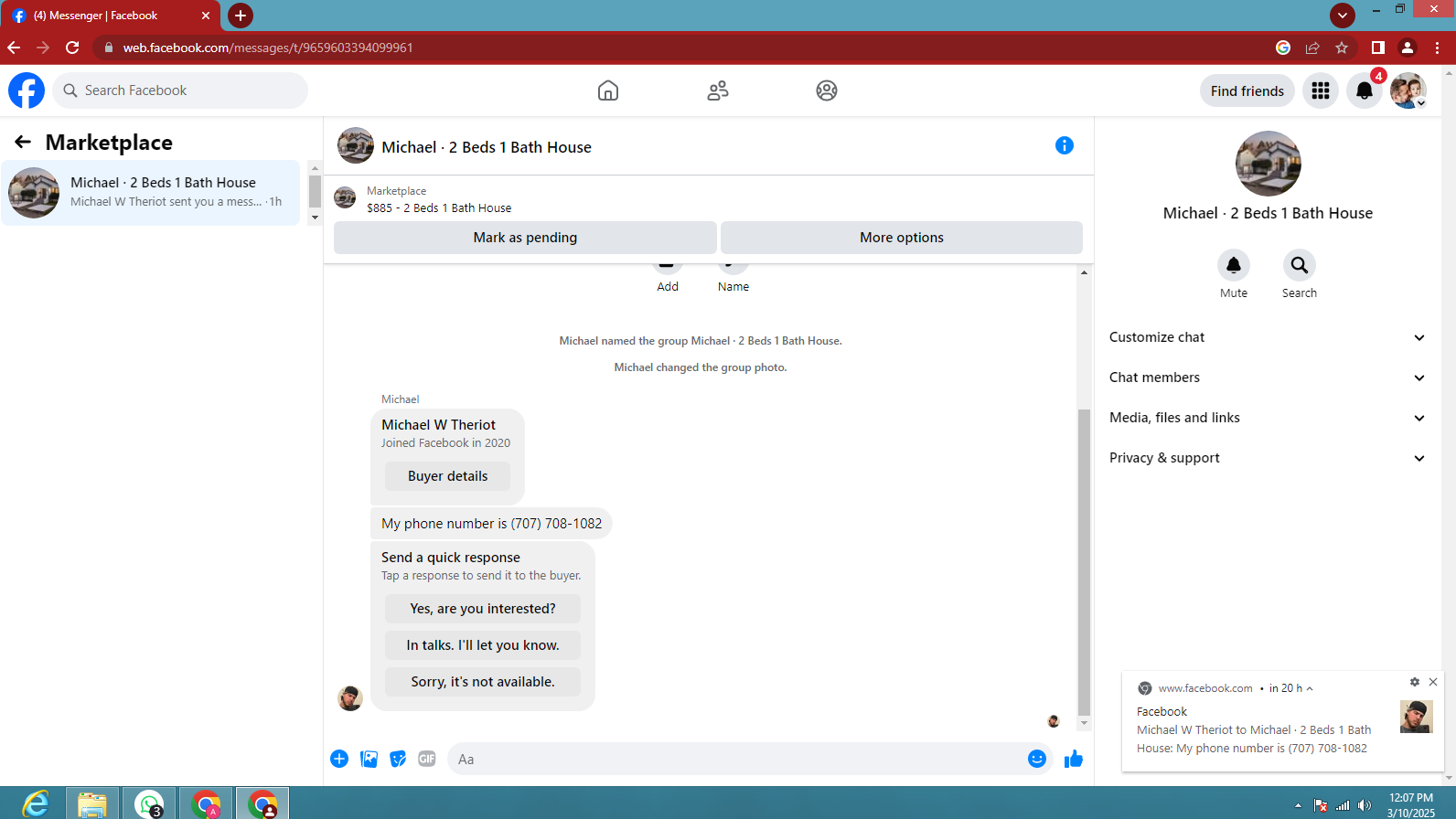
Task: Open File Explorer from taskbar
Action: coord(92,804)
